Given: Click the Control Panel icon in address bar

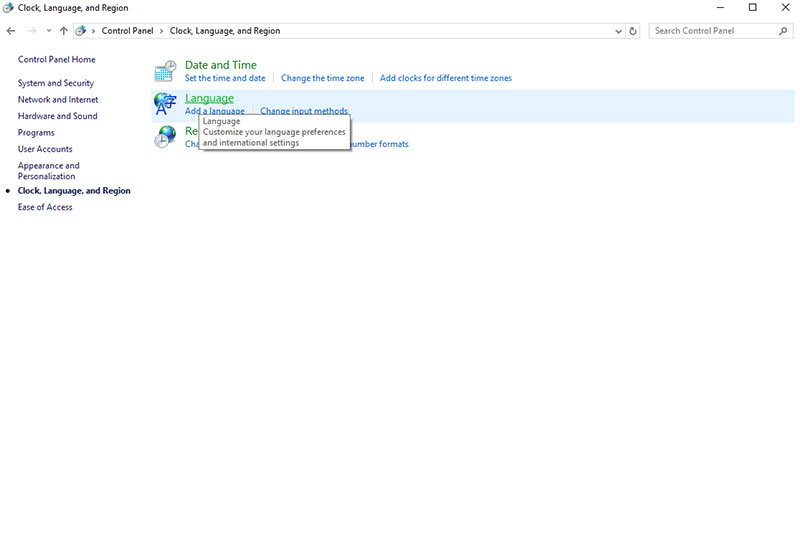Looking at the screenshot, I should [x=81, y=31].
